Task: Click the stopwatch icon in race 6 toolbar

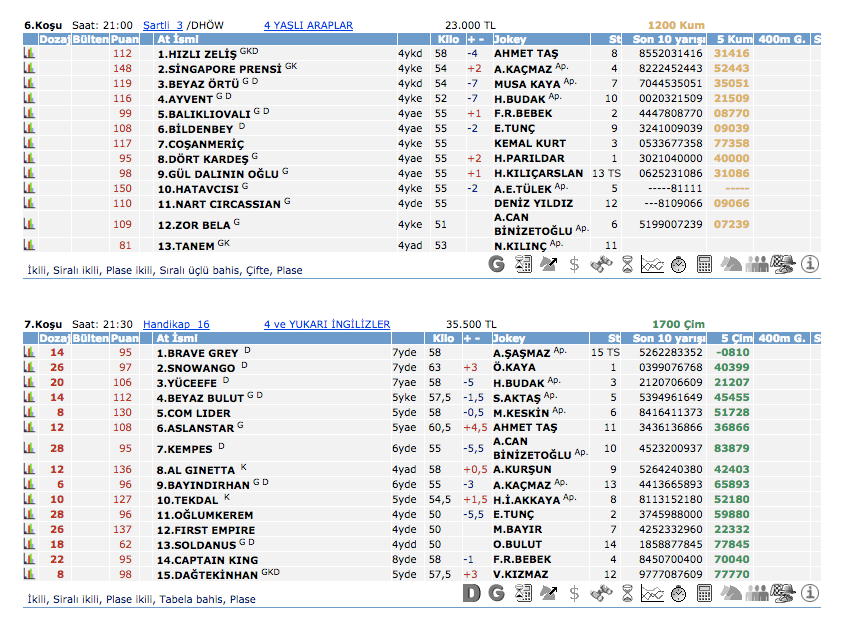Action: click(678, 264)
